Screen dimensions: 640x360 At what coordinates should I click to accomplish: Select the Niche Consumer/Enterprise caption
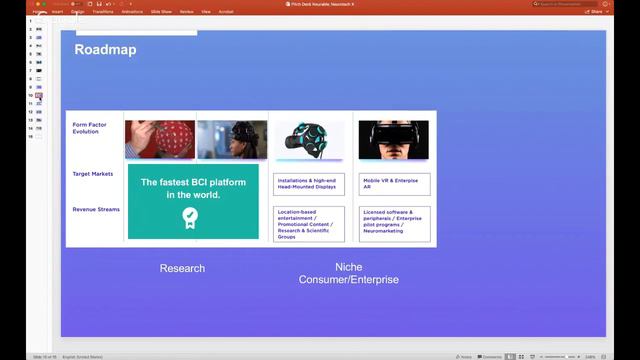(x=349, y=273)
